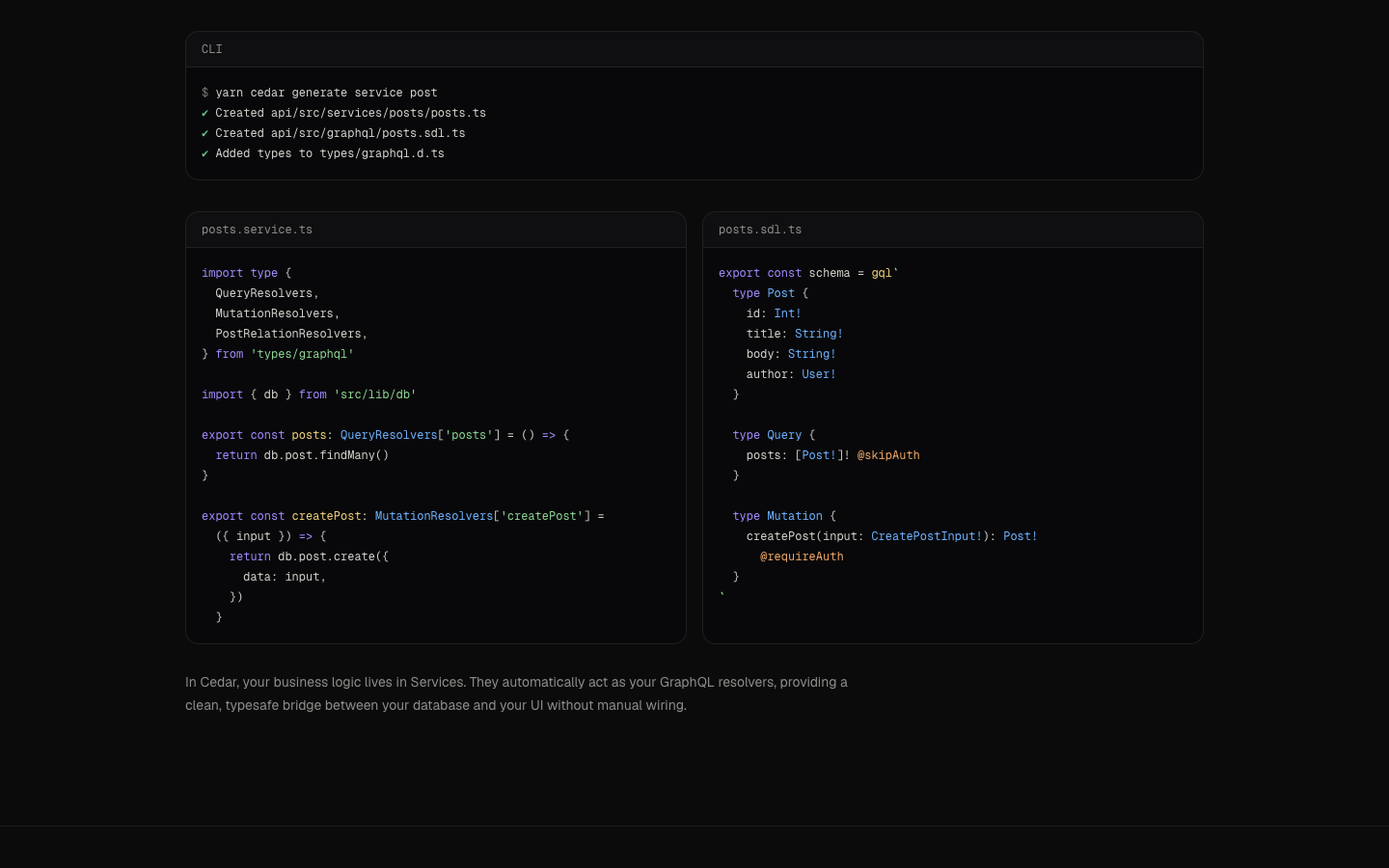1389x868 pixels.
Task: Click the "type Mutation {" schema line
Action: tap(784, 516)
